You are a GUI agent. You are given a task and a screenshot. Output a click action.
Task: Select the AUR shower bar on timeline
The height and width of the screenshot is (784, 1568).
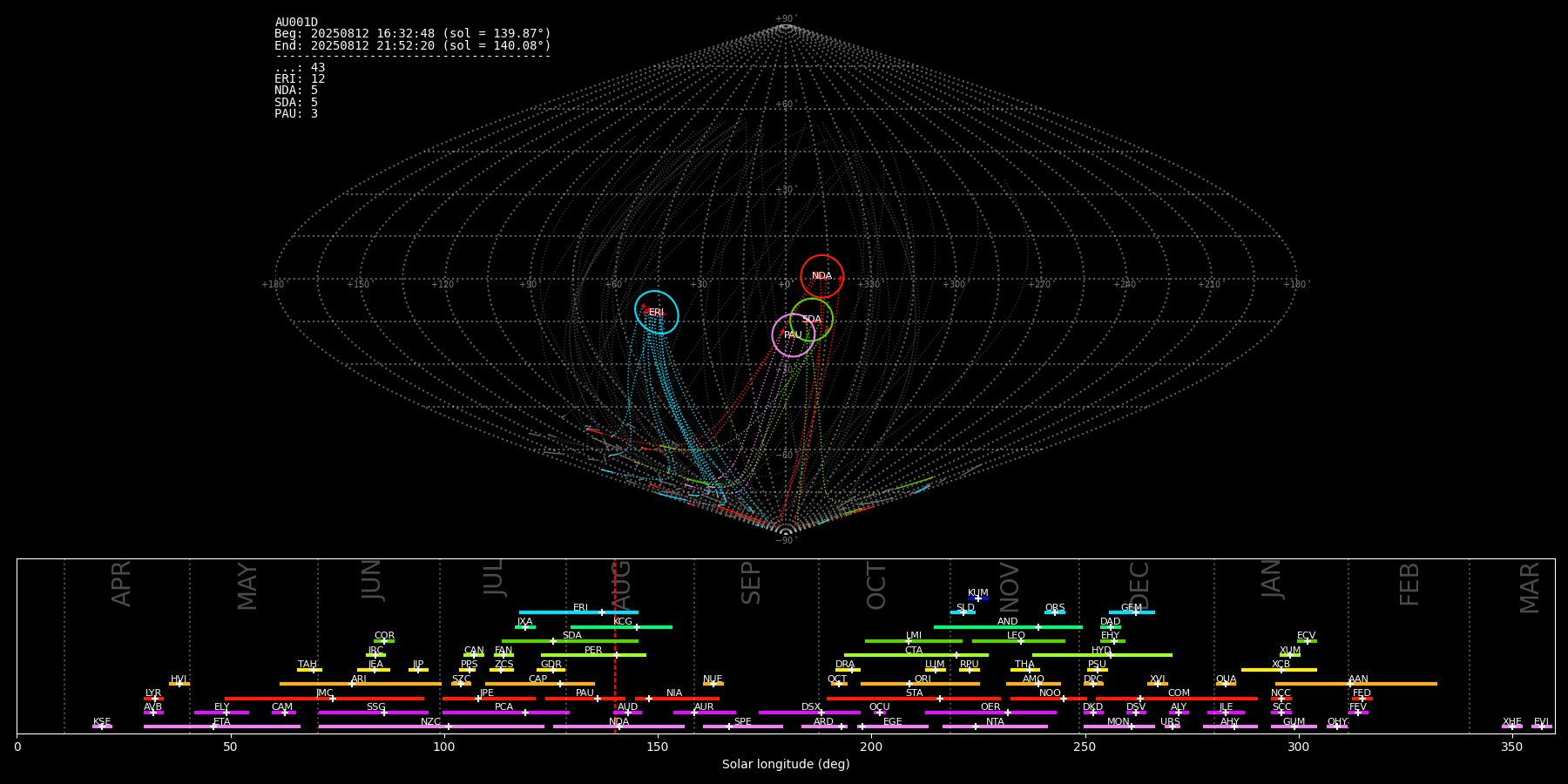click(x=705, y=713)
